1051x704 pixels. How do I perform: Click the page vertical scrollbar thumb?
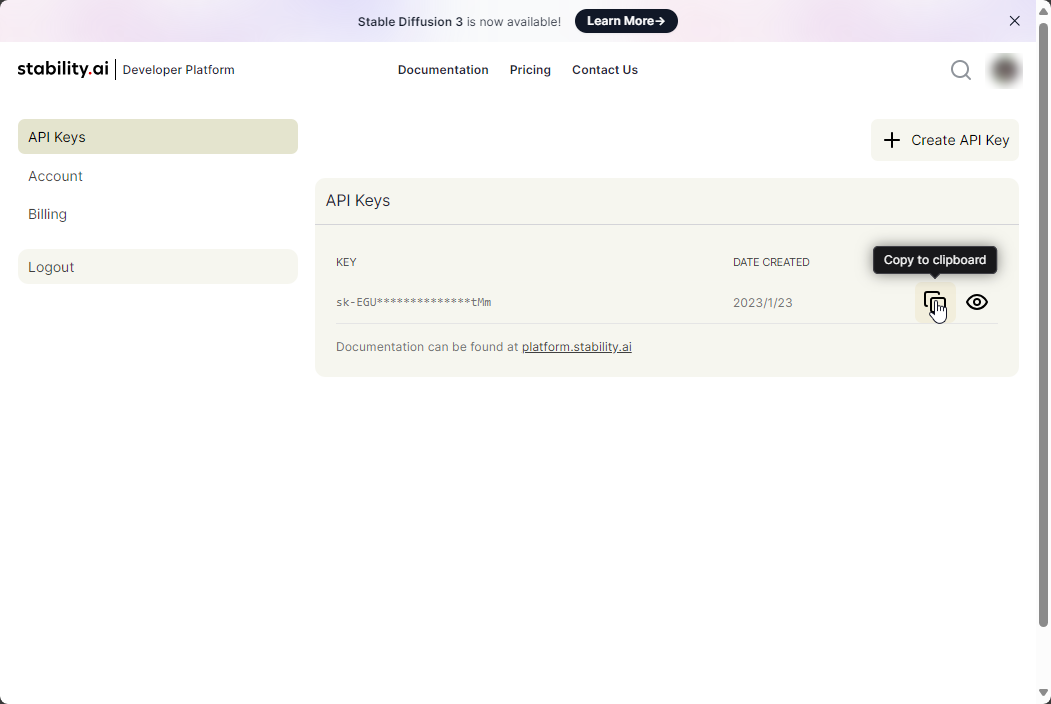point(1043,325)
